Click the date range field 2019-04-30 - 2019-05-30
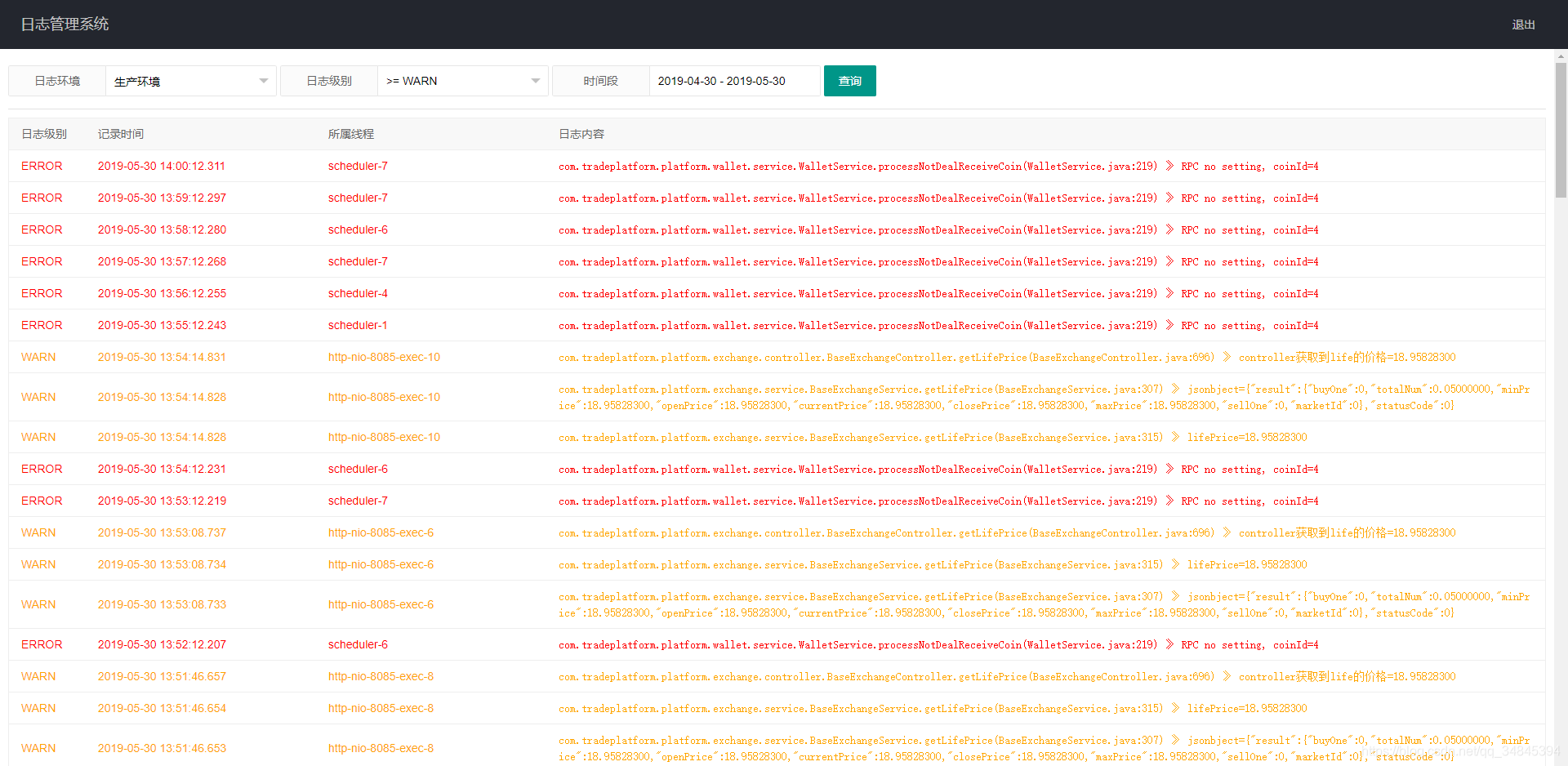Image resolution: width=1568 pixels, height=766 pixels. 734,81
